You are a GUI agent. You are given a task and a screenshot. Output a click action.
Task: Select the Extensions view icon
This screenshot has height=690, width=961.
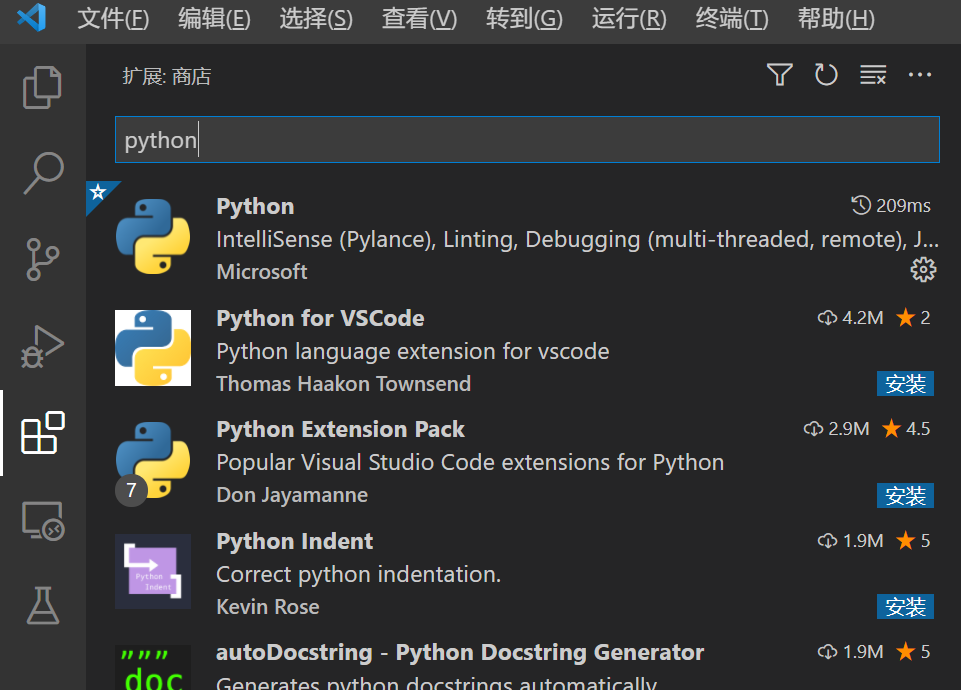click(x=43, y=433)
